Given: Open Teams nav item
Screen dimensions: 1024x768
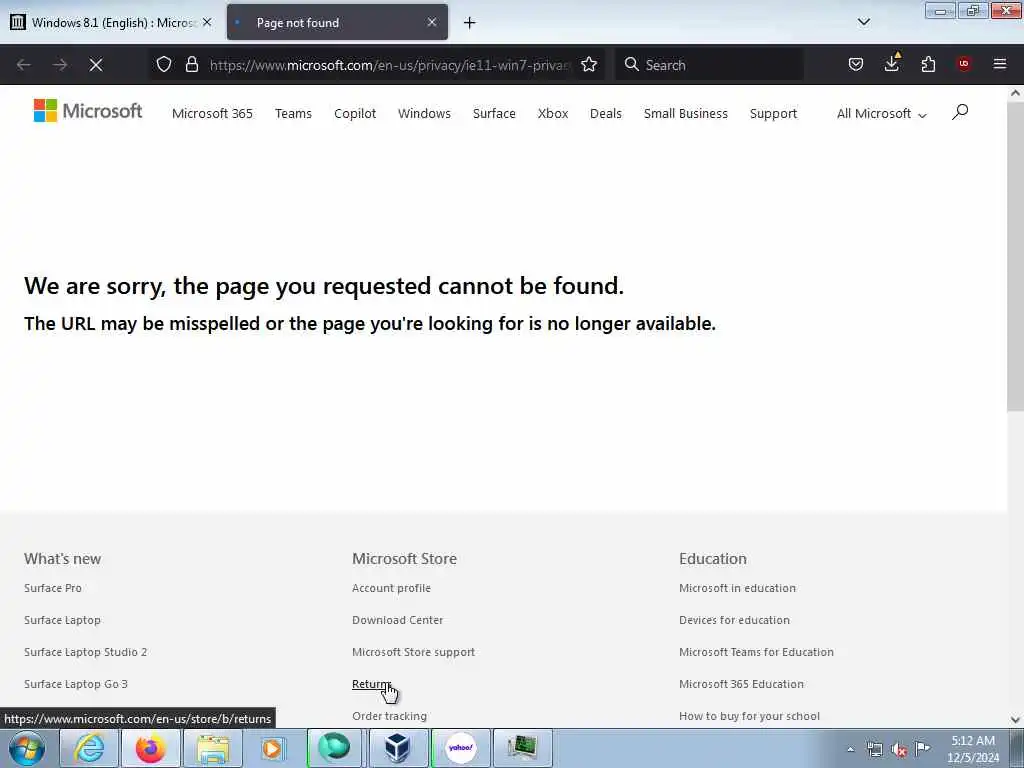Looking at the screenshot, I should (x=293, y=114).
